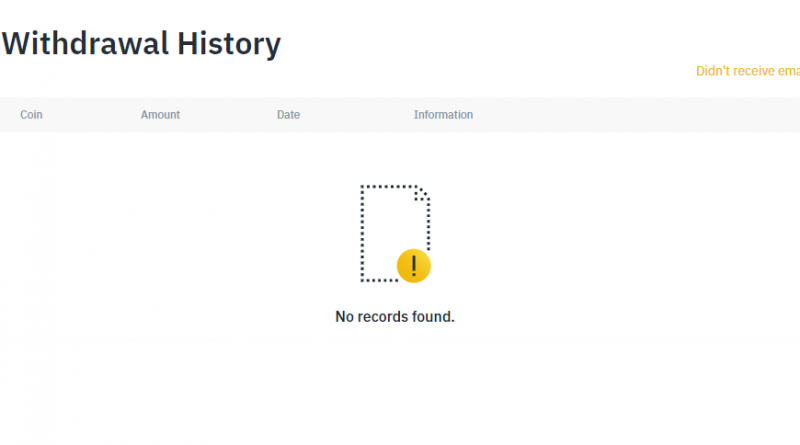The width and height of the screenshot is (800, 445).
Task: Click the gray header bar right of Information
Action: point(636,115)
